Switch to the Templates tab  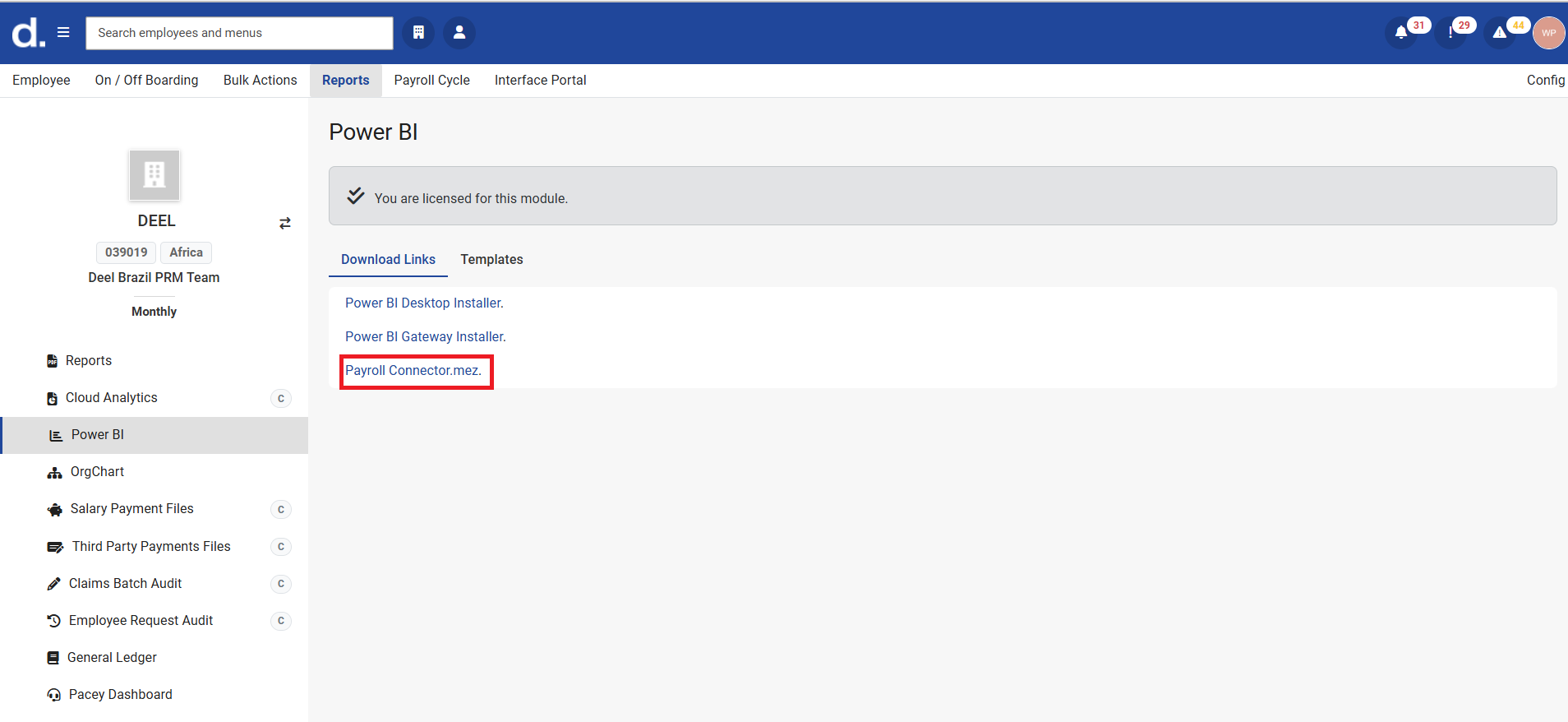click(x=491, y=259)
